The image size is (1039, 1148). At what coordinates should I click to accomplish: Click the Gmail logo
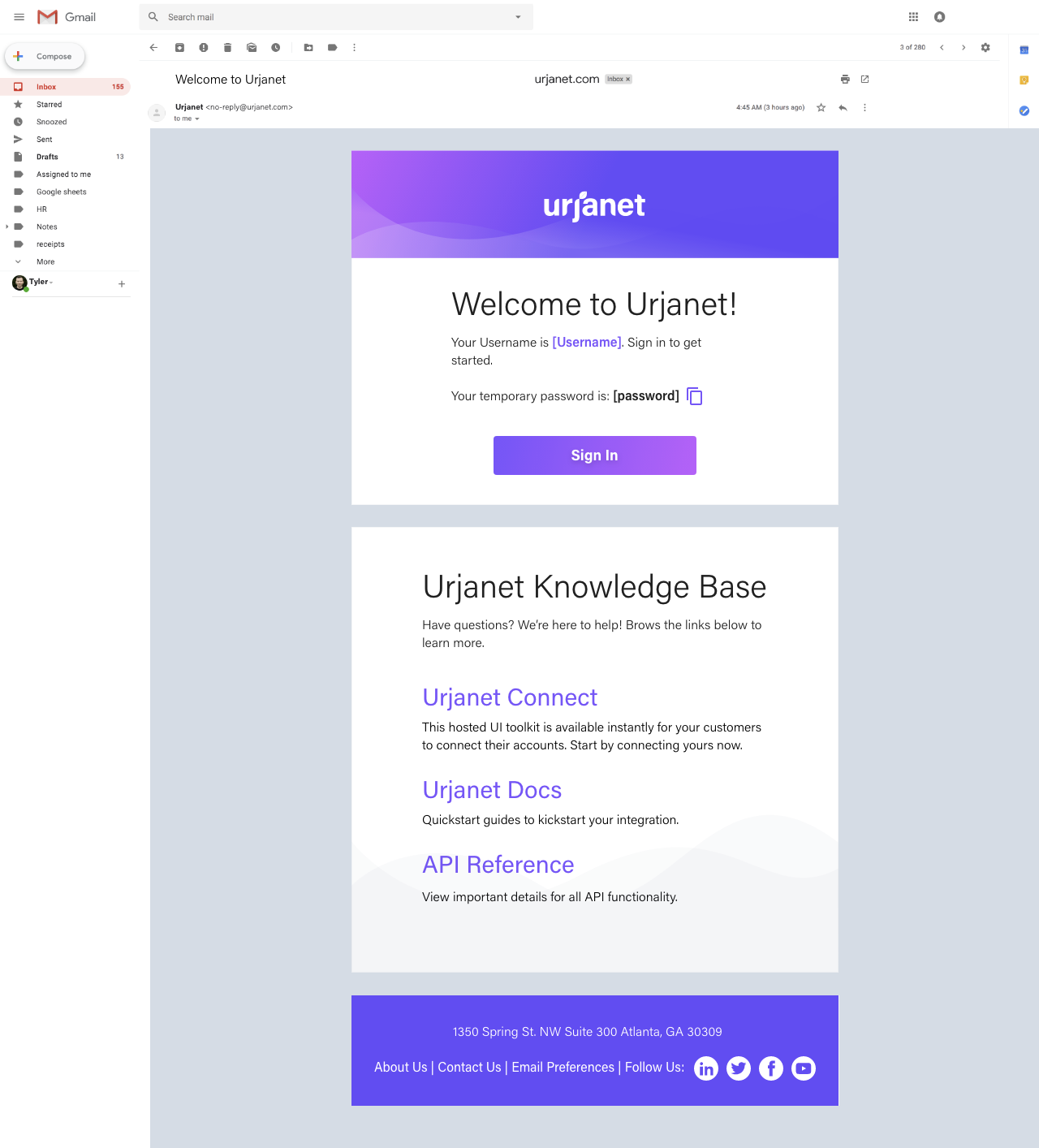tap(67, 17)
